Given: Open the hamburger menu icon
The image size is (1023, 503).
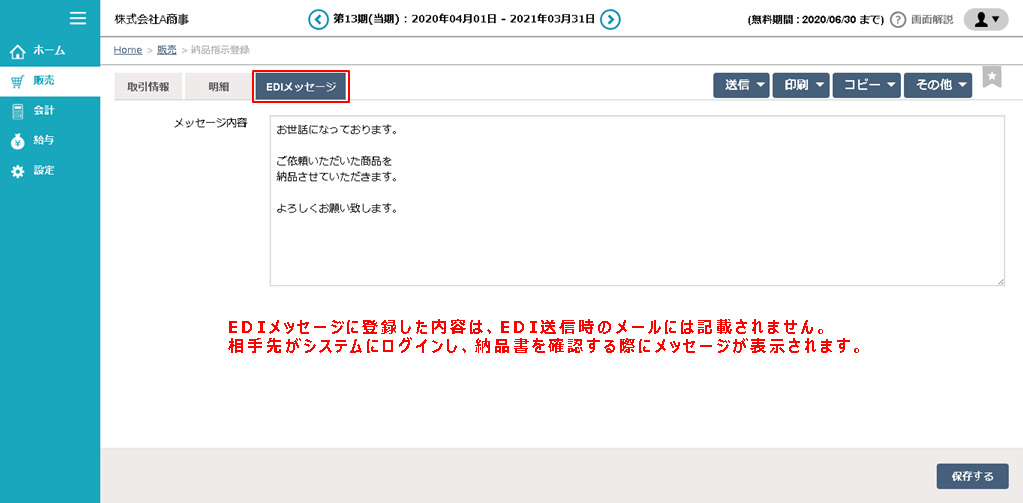Looking at the screenshot, I should click(x=78, y=17).
